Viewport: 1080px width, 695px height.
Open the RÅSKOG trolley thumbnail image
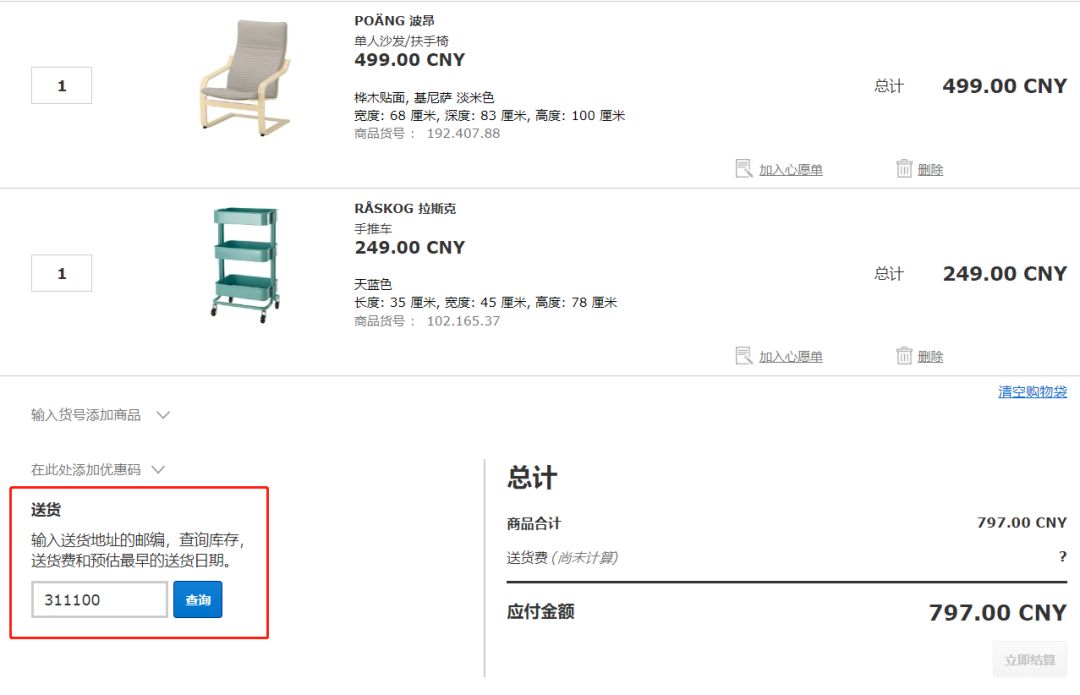click(x=245, y=260)
